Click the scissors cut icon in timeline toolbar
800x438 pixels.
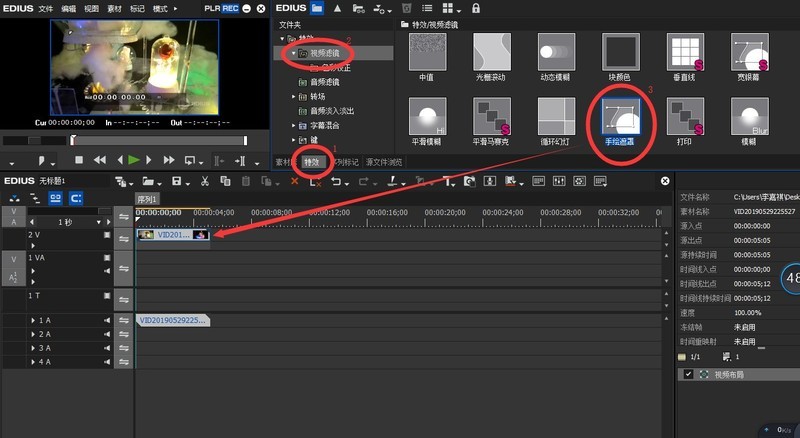pos(204,181)
